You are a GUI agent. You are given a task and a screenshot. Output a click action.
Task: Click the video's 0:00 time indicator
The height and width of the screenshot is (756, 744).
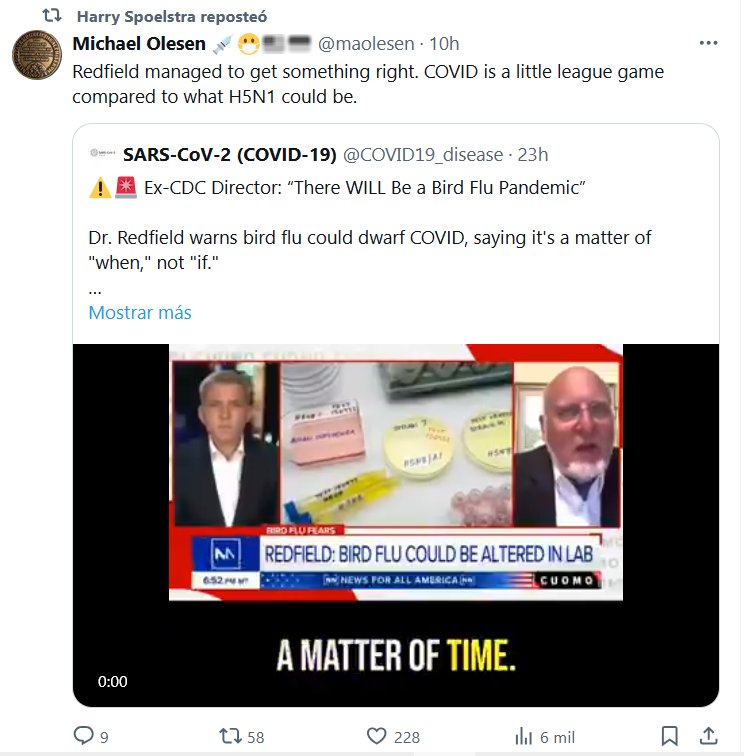(113, 682)
